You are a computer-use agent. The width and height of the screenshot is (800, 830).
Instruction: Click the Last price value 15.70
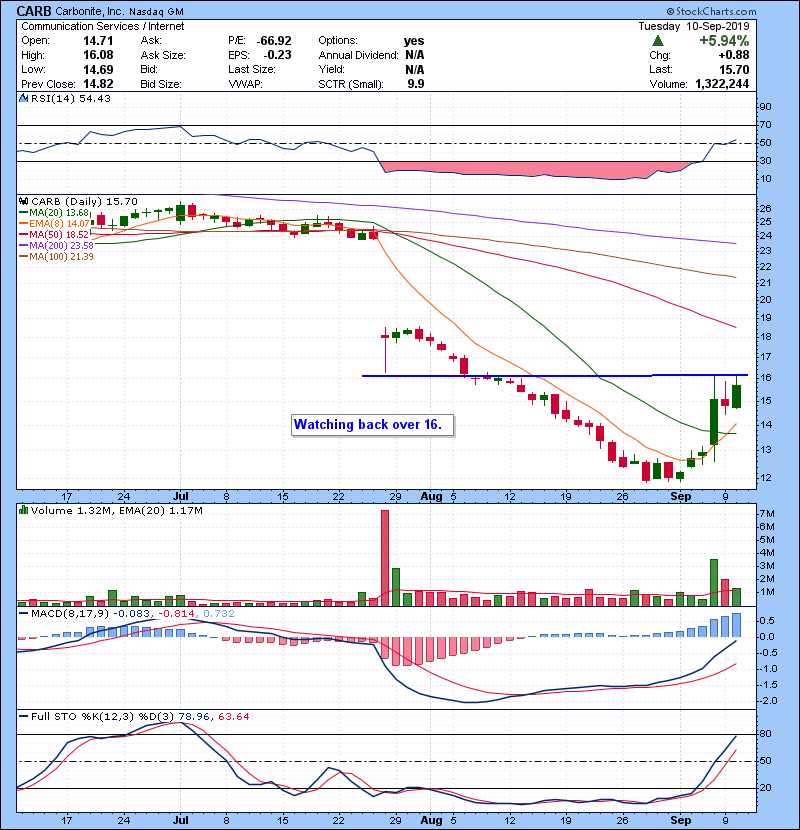734,69
